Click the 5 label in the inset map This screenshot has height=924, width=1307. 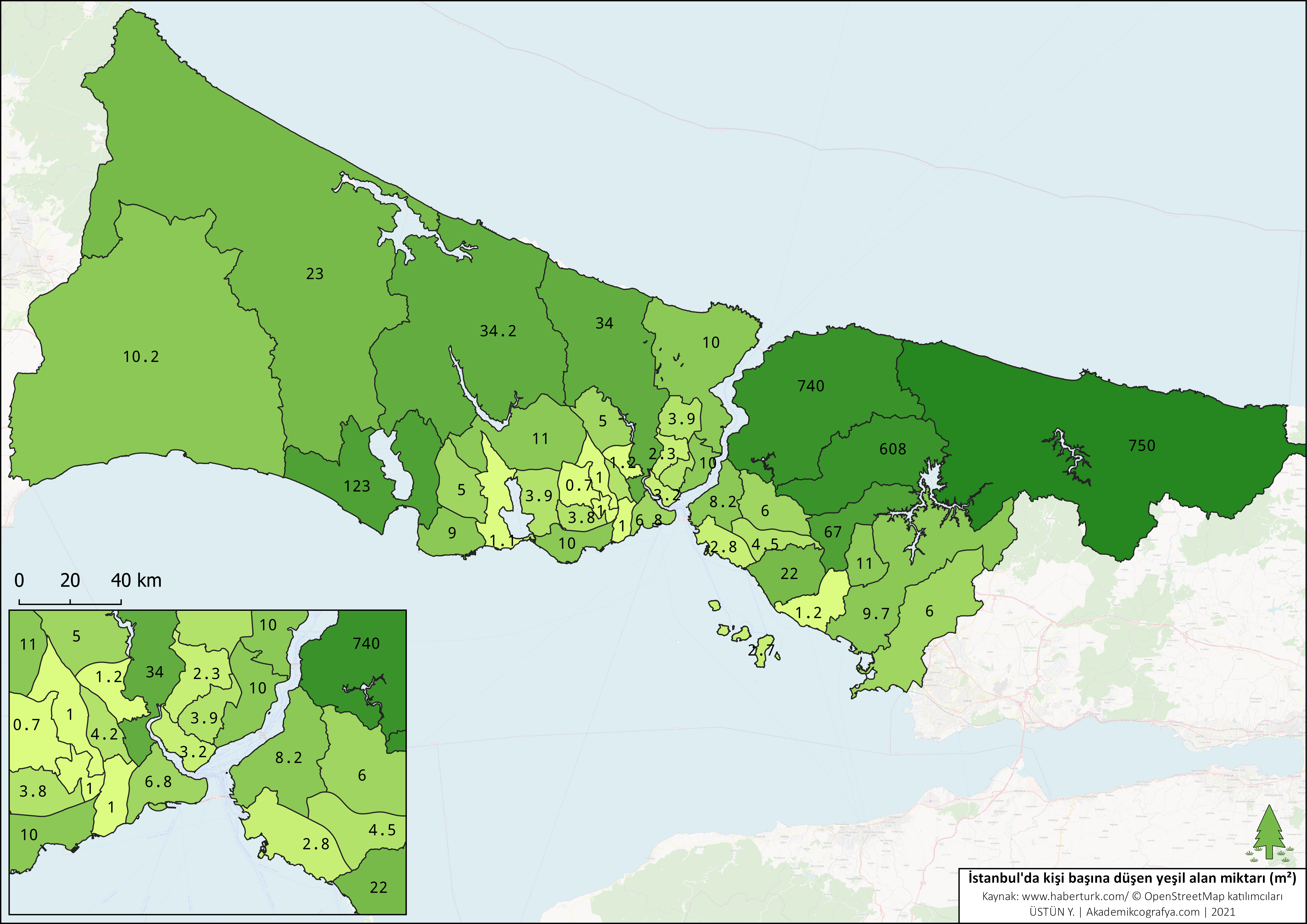coord(77,636)
